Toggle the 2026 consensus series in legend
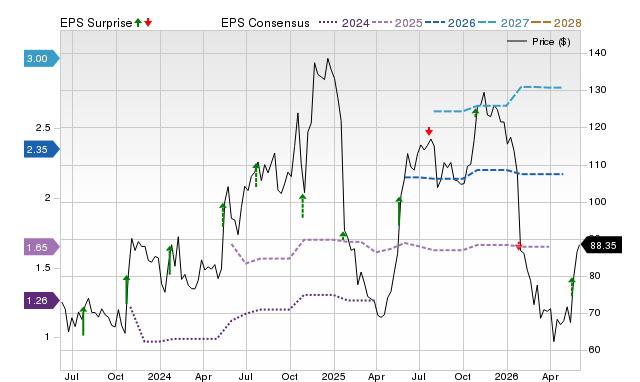 (x=450, y=23)
